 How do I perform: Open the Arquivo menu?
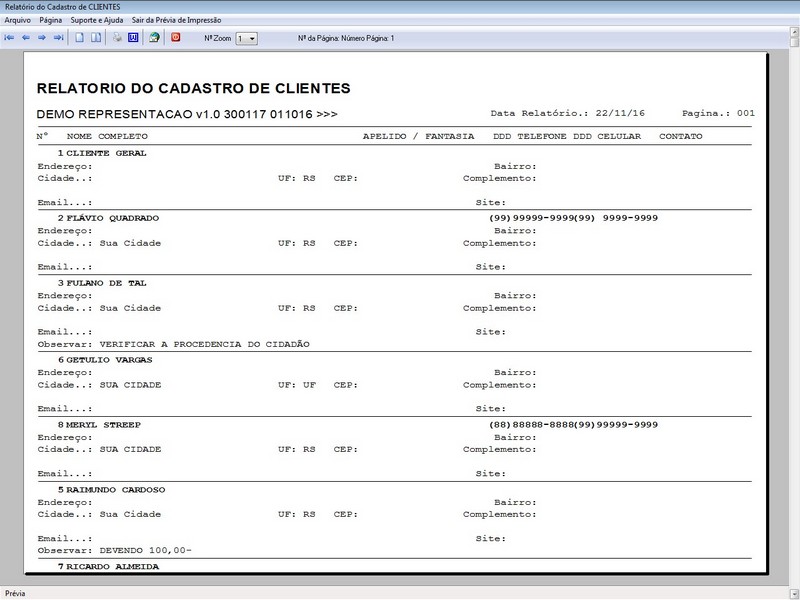(17, 20)
